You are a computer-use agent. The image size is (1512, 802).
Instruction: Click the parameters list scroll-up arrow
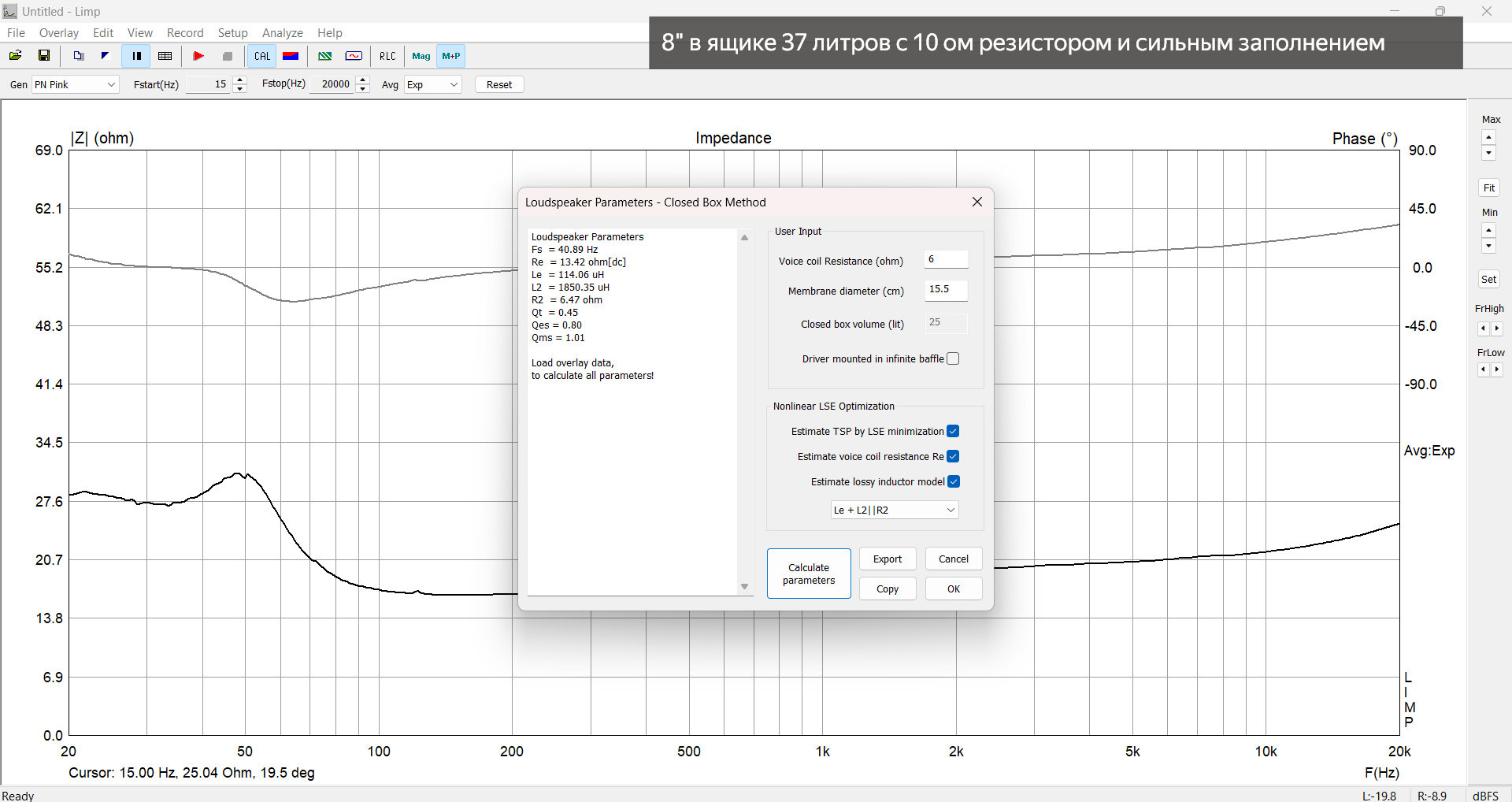(x=744, y=237)
